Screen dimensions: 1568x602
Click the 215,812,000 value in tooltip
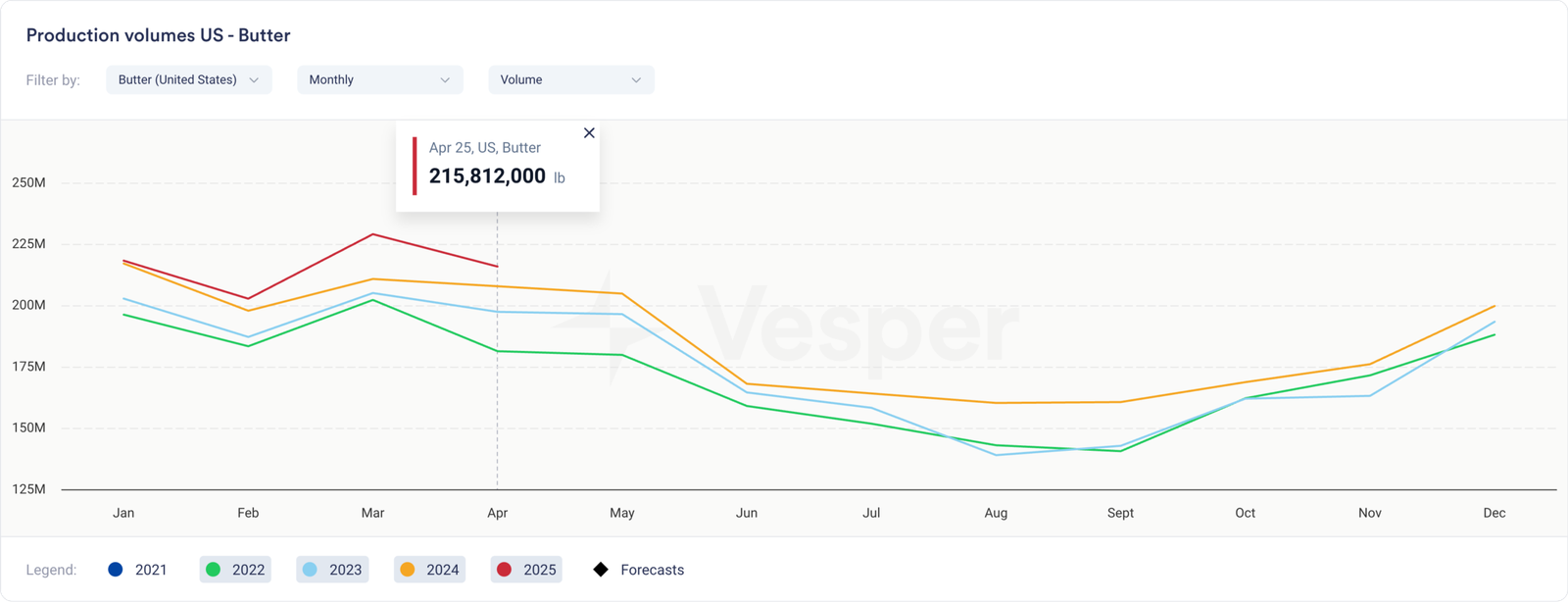point(487,176)
